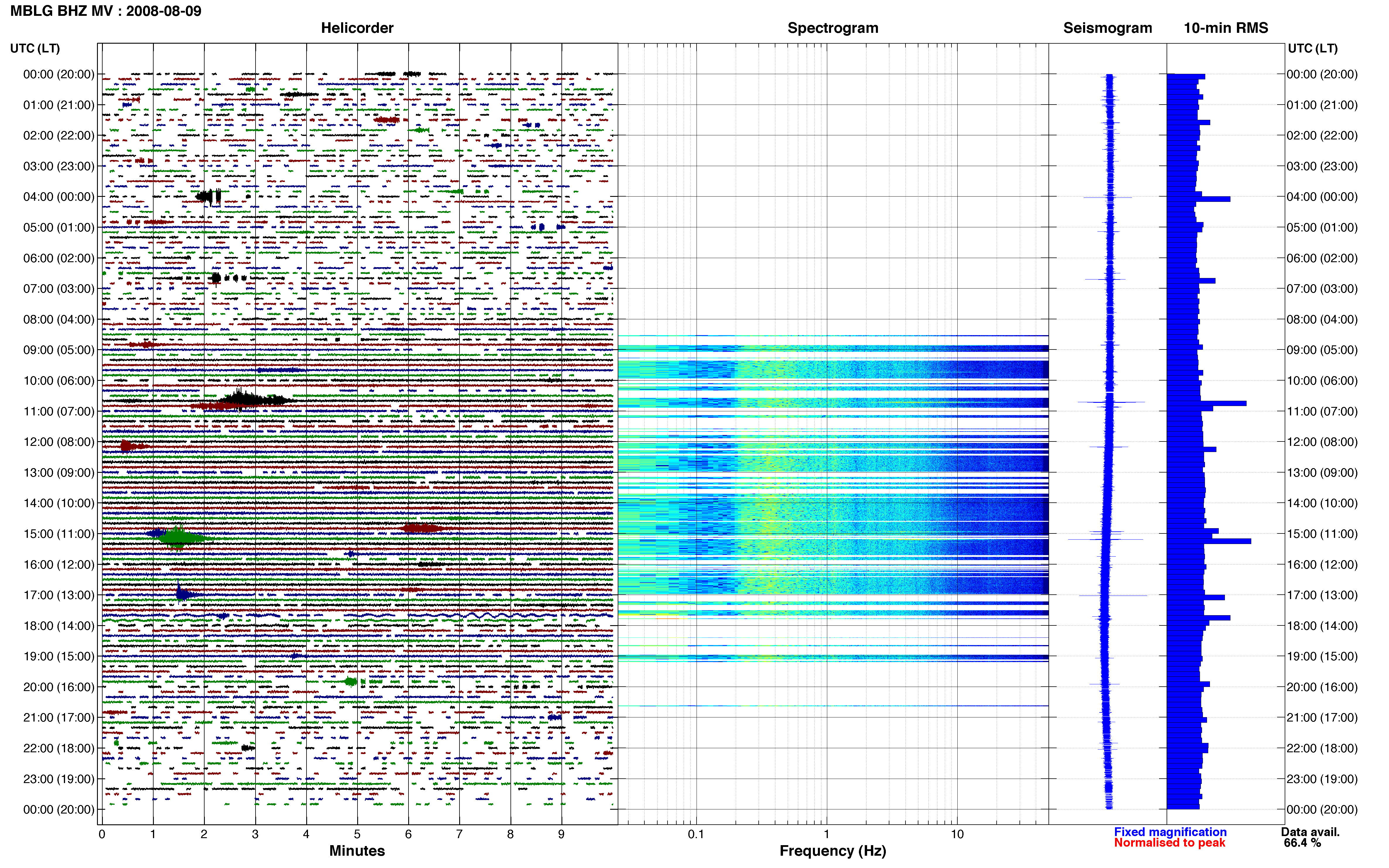1389x868 pixels.
Task: Click the left 04:00 (00:00) time label
Action: coord(59,196)
